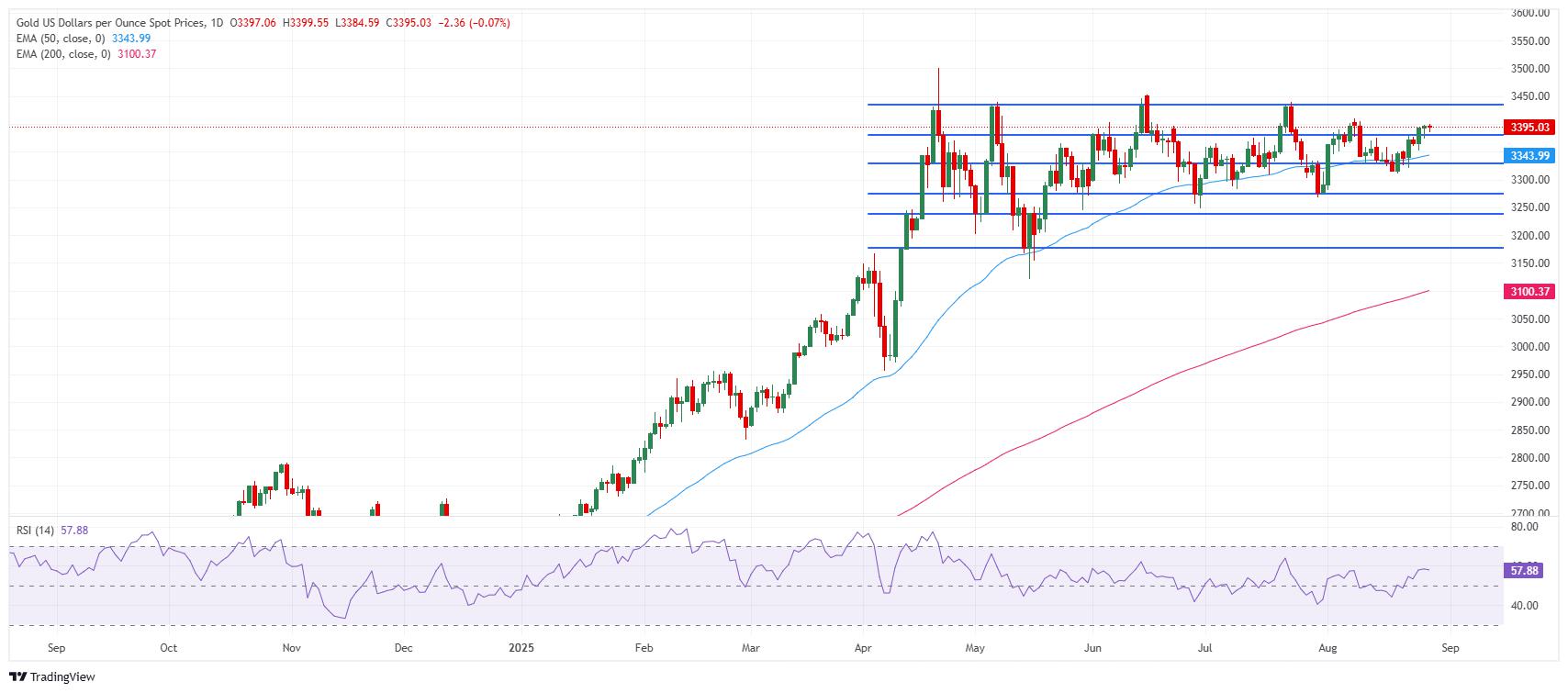
Task: Click the pink 3100.37 price tag on the axis
Action: coord(1528,292)
